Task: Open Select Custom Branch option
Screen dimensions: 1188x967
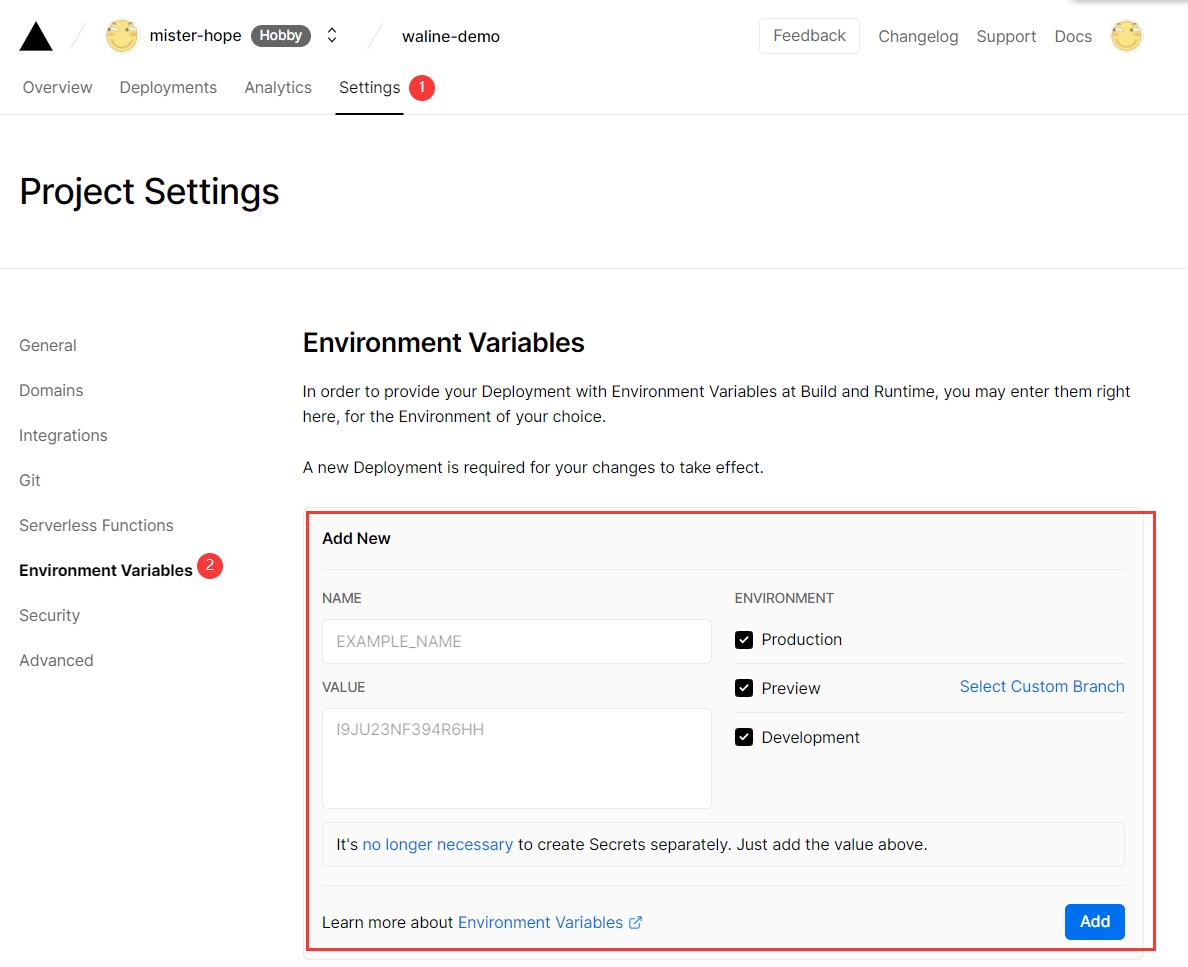Action: click(1041, 686)
